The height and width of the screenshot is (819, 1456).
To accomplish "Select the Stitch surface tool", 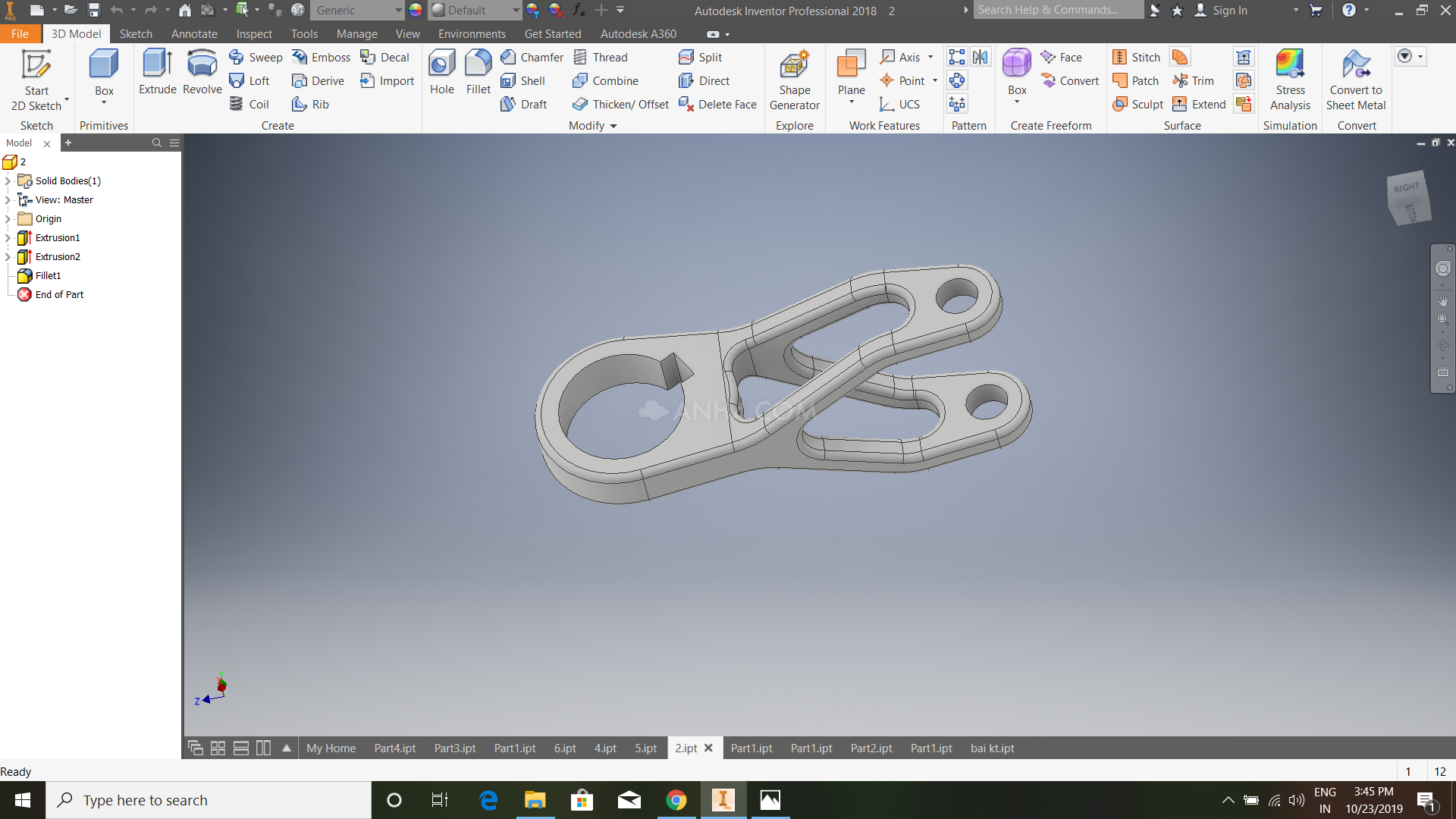I will [x=1136, y=58].
